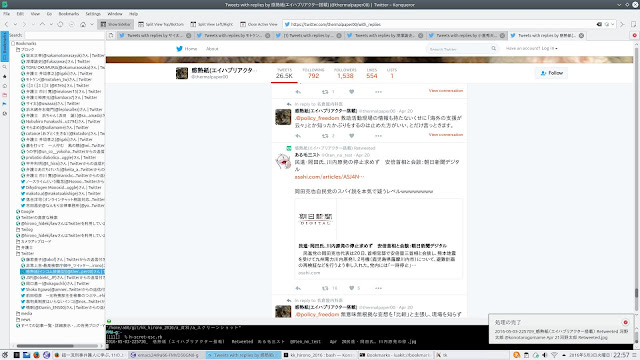The height and width of the screenshot is (360, 640).
Task: Click the bookmark-page icon right of address bar
Action: click(633, 24)
